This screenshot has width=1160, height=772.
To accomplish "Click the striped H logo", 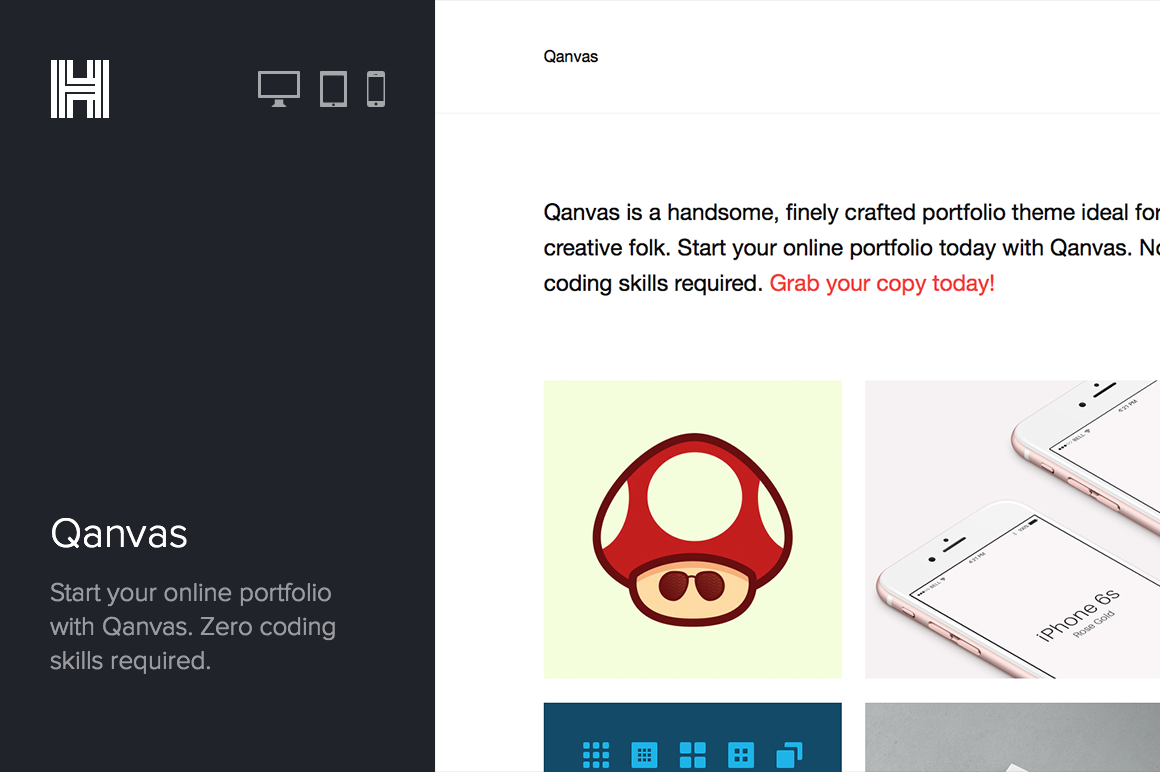I will pyautogui.click(x=80, y=89).
